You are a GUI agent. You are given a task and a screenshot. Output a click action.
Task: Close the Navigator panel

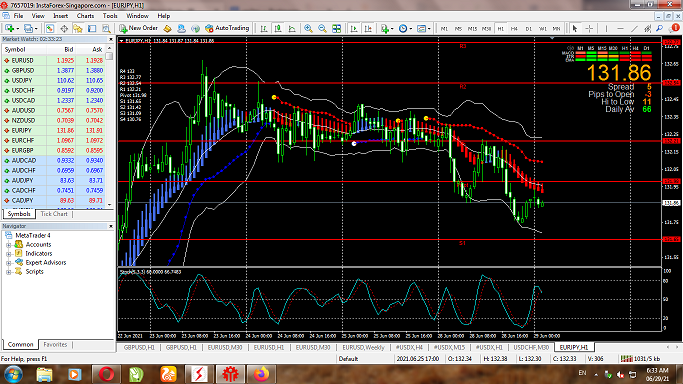coord(111,226)
